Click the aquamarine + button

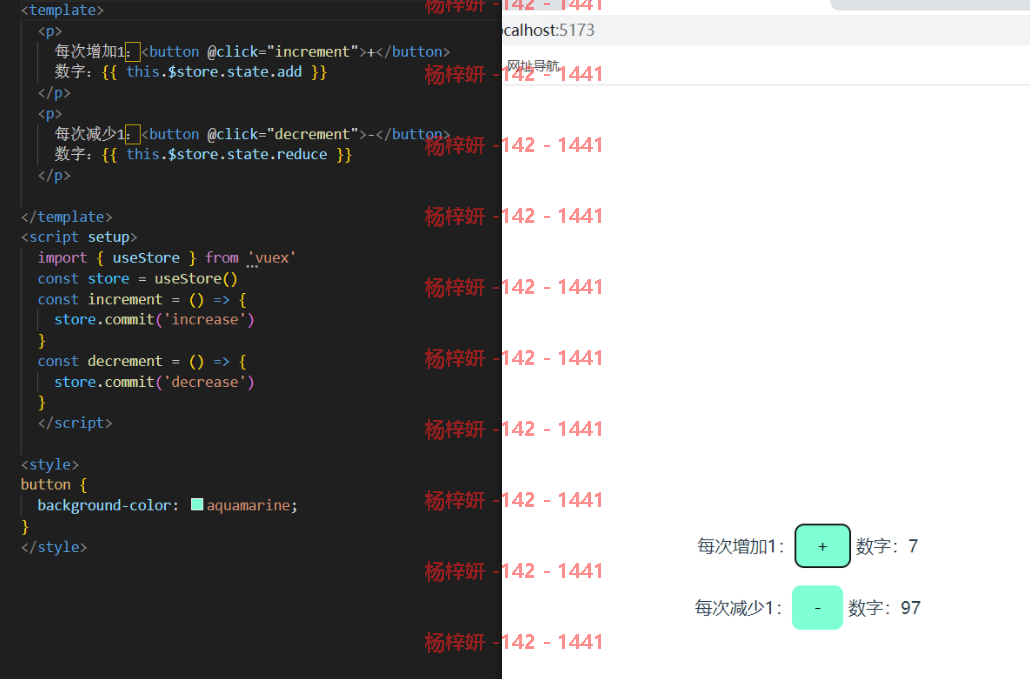tap(822, 546)
